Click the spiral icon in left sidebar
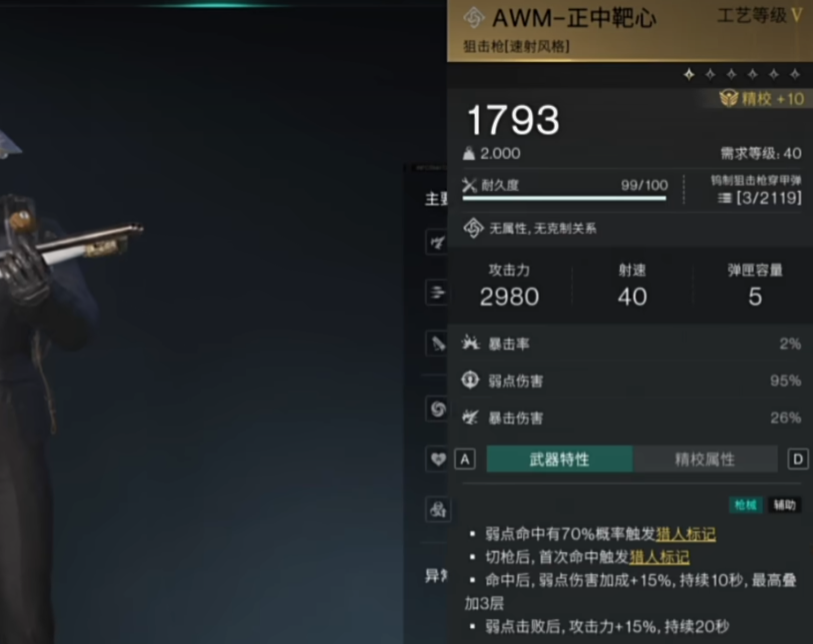This screenshot has width=813, height=644. [438, 409]
